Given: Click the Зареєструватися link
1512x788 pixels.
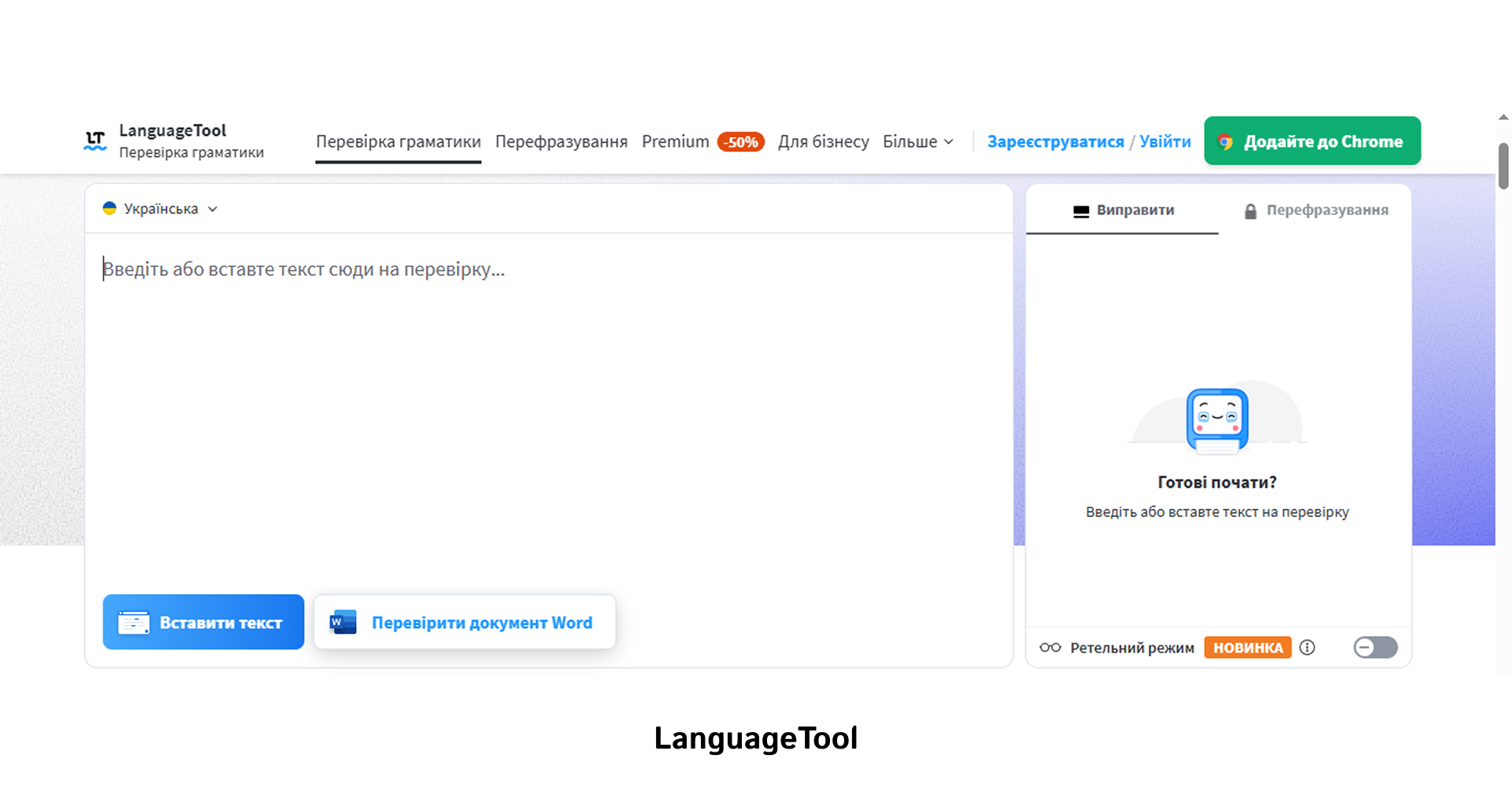Looking at the screenshot, I should click(1056, 141).
